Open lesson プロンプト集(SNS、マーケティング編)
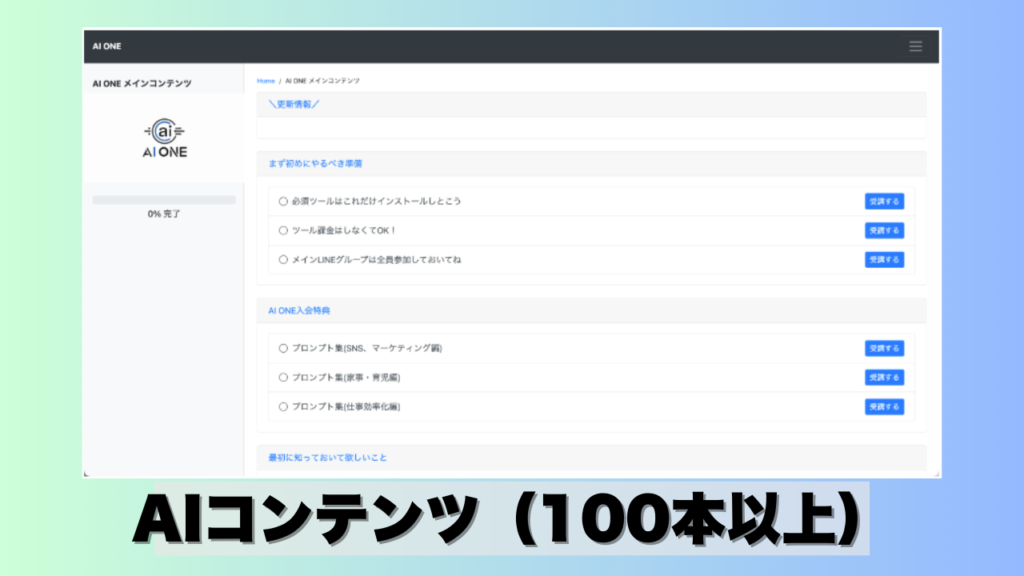1024x576 pixels. (367, 348)
